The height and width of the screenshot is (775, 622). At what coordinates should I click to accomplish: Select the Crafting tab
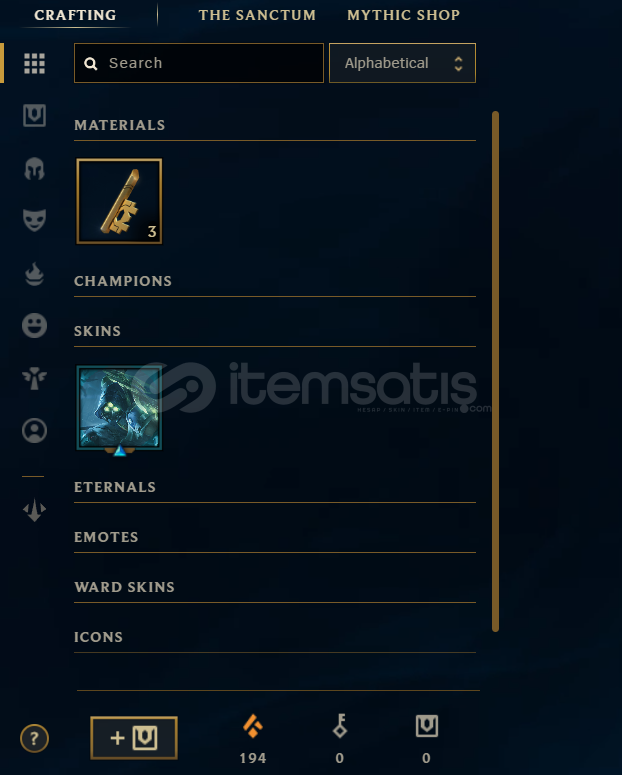(75, 15)
